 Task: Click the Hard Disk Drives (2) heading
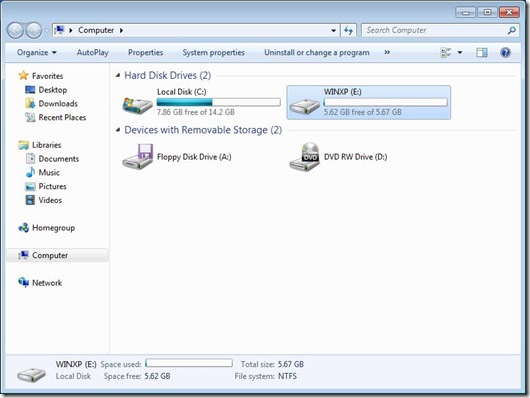tap(167, 75)
